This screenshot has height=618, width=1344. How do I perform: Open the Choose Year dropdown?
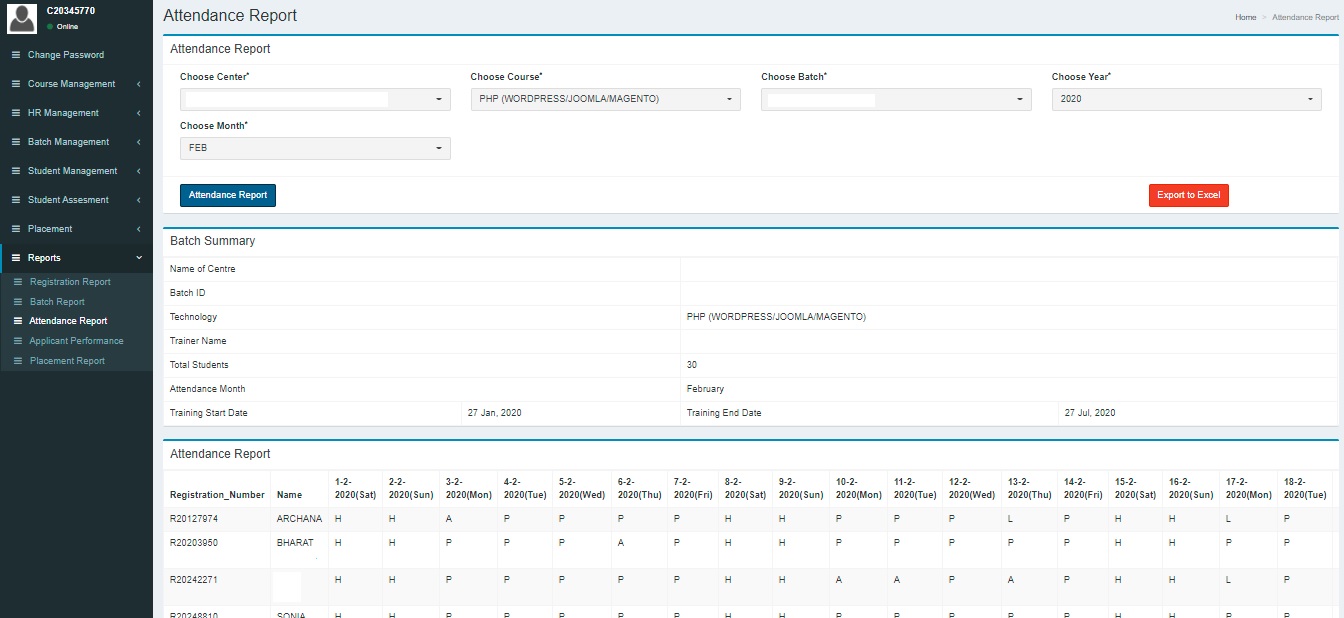(1186, 99)
